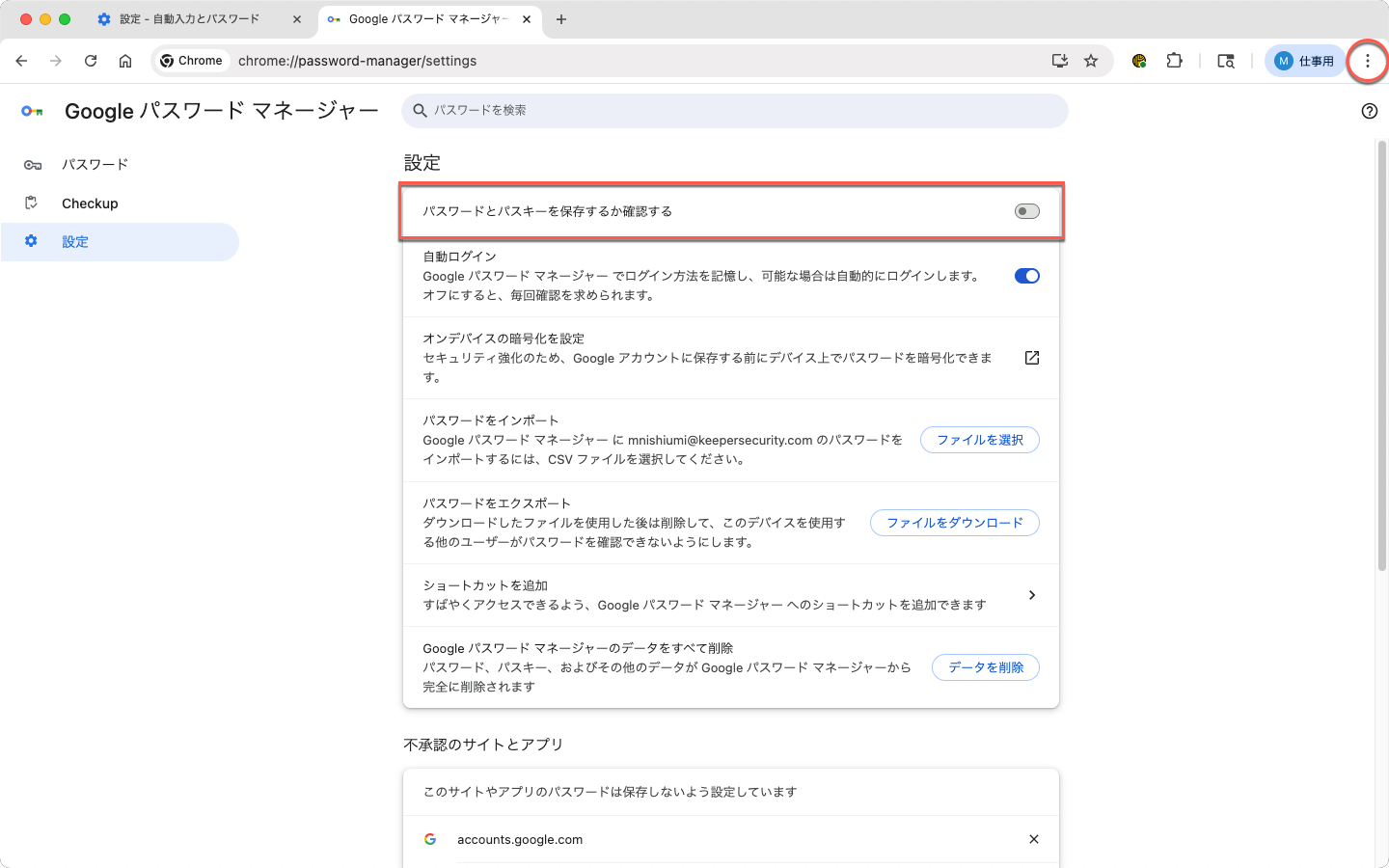Image resolution: width=1389 pixels, height=868 pixels.
Task: Bookmark this page with star icon
Action: [1091, 61]
